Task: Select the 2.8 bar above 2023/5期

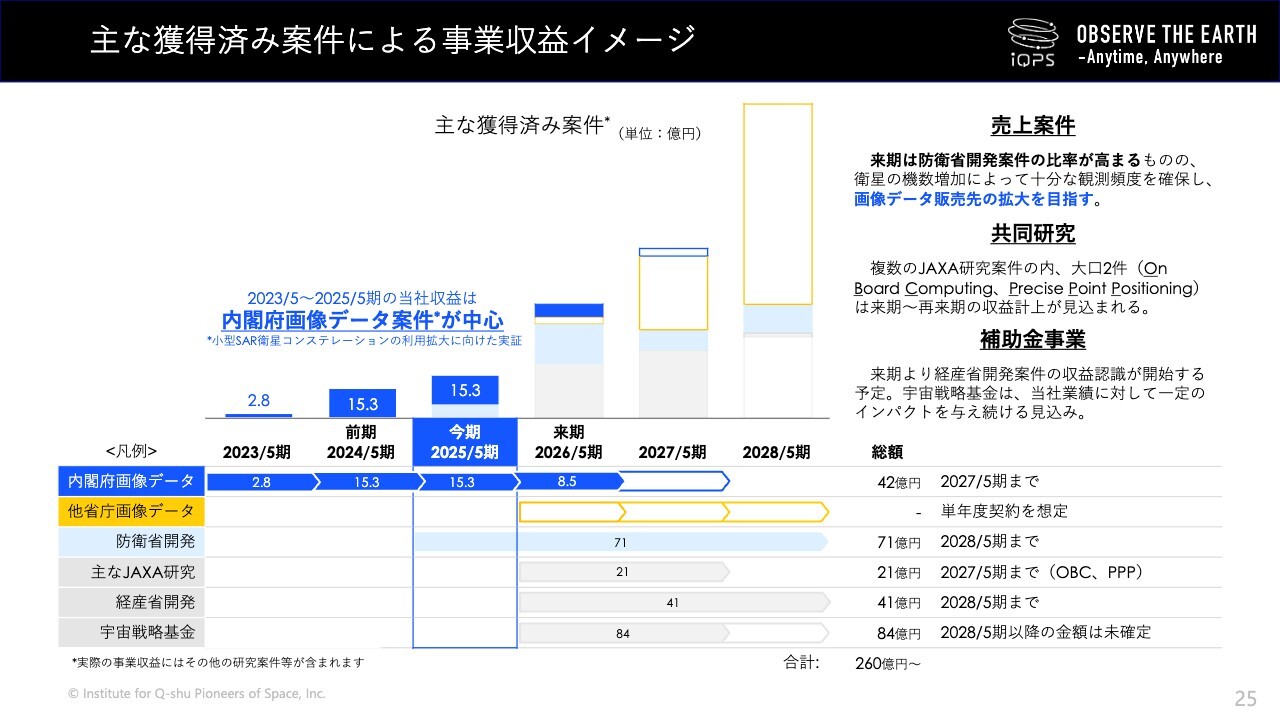Action: pyautogui.click(x=258, y=414)
